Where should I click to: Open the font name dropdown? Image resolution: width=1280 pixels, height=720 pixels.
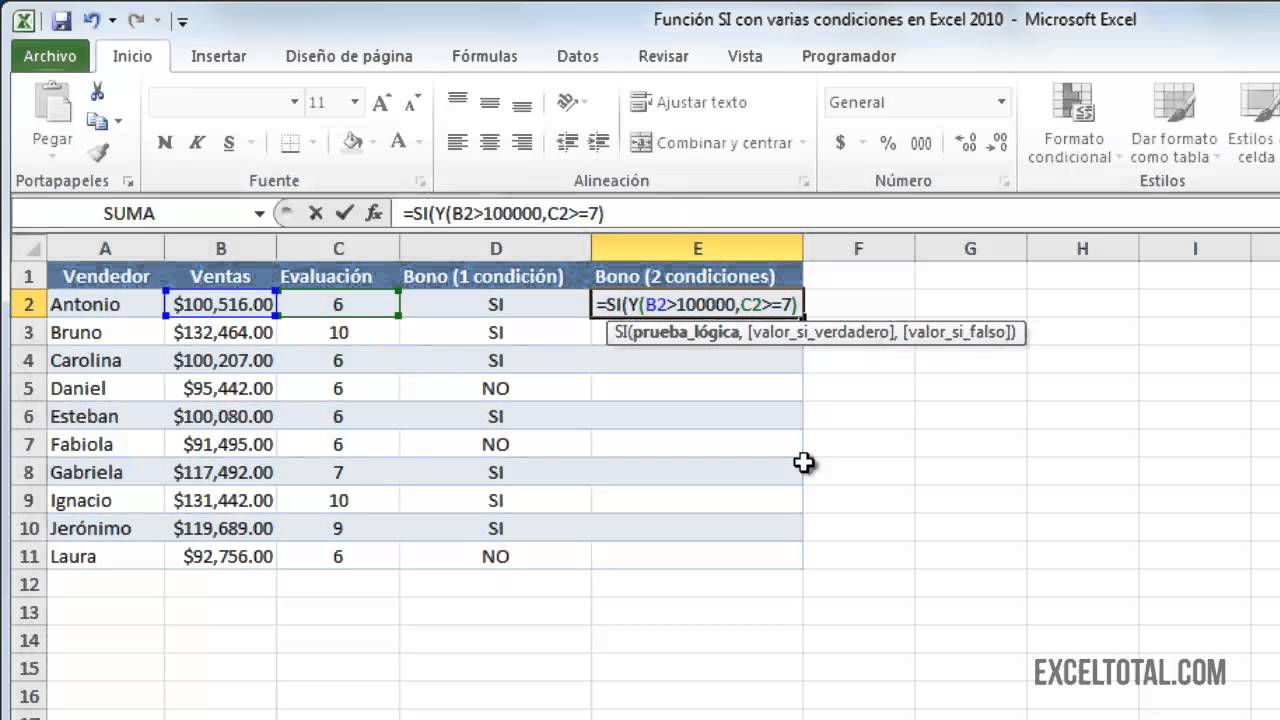294,102
